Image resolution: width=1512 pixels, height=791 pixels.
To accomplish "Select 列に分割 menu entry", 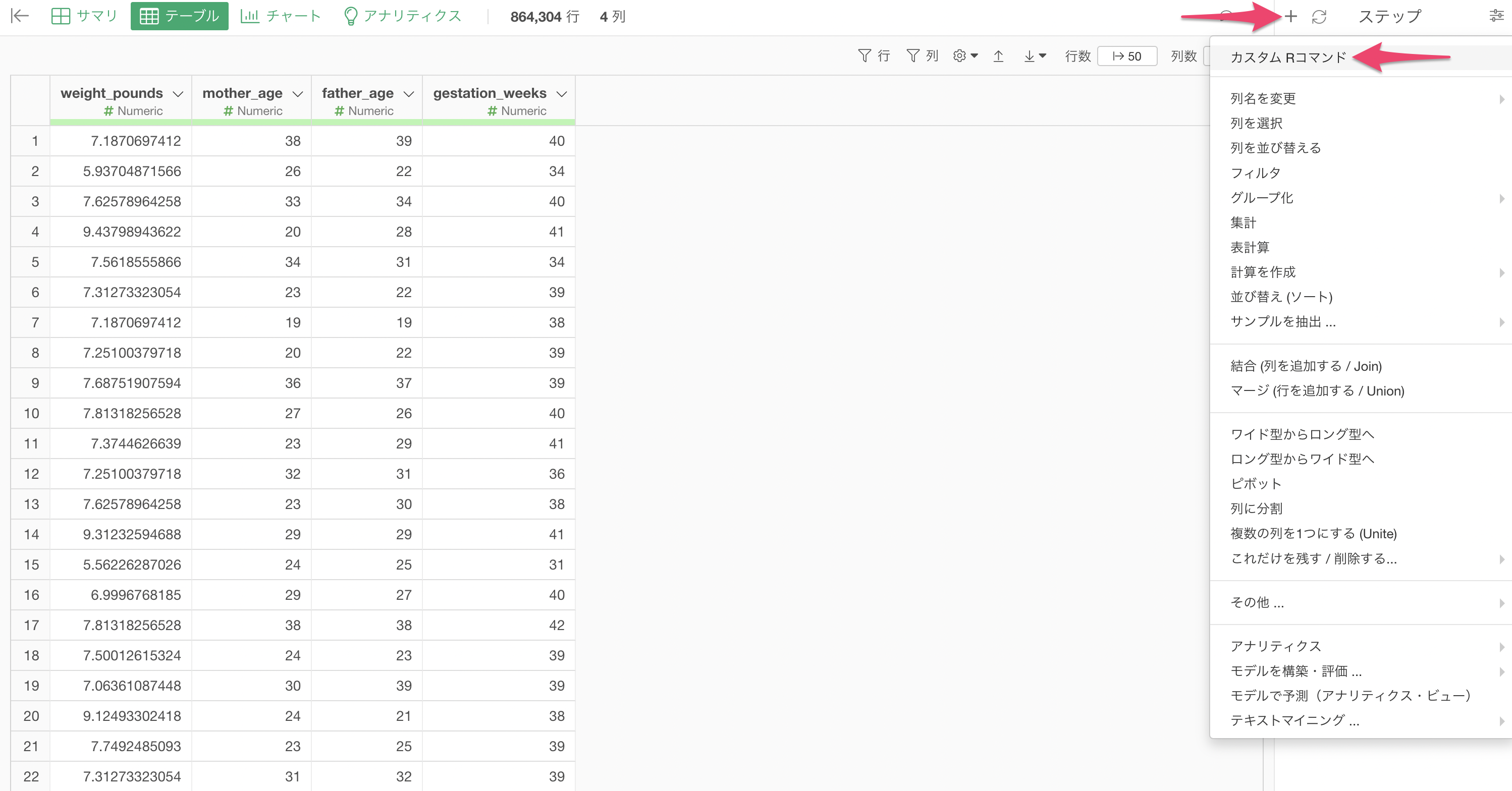I will 1361,508.
